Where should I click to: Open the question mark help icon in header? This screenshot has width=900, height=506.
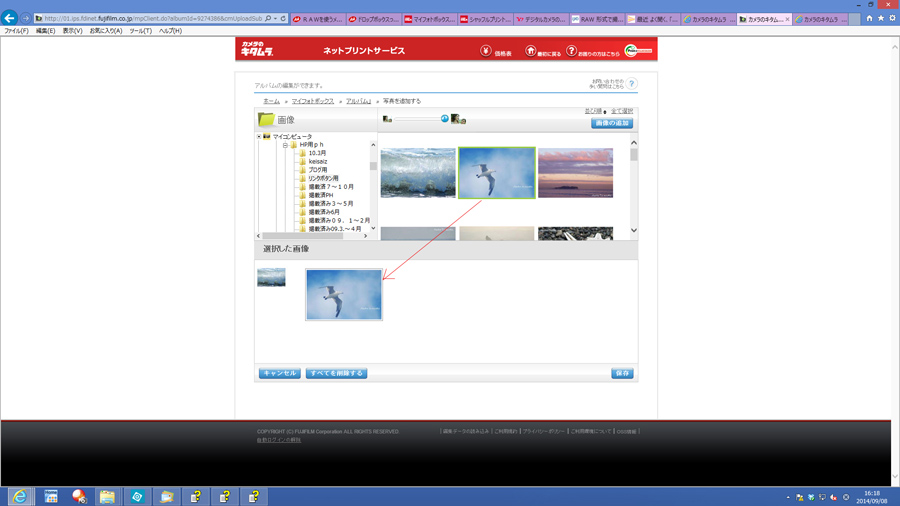tap(572, 51)
